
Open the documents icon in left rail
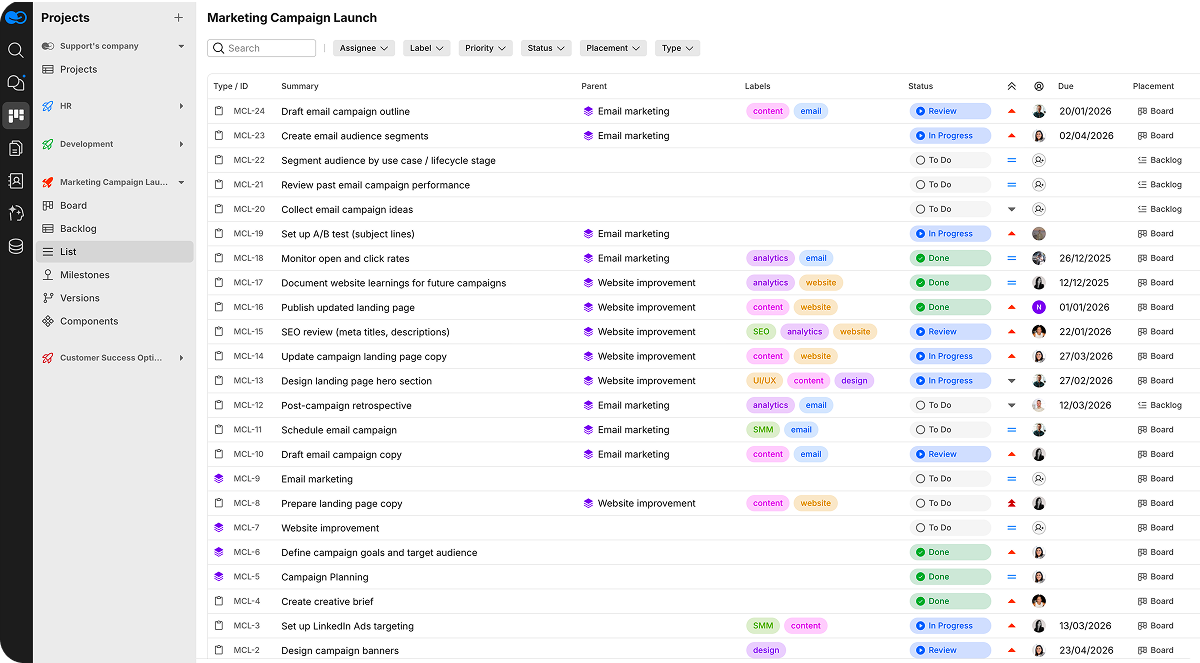pyautogui.click(x=15, y=148)
